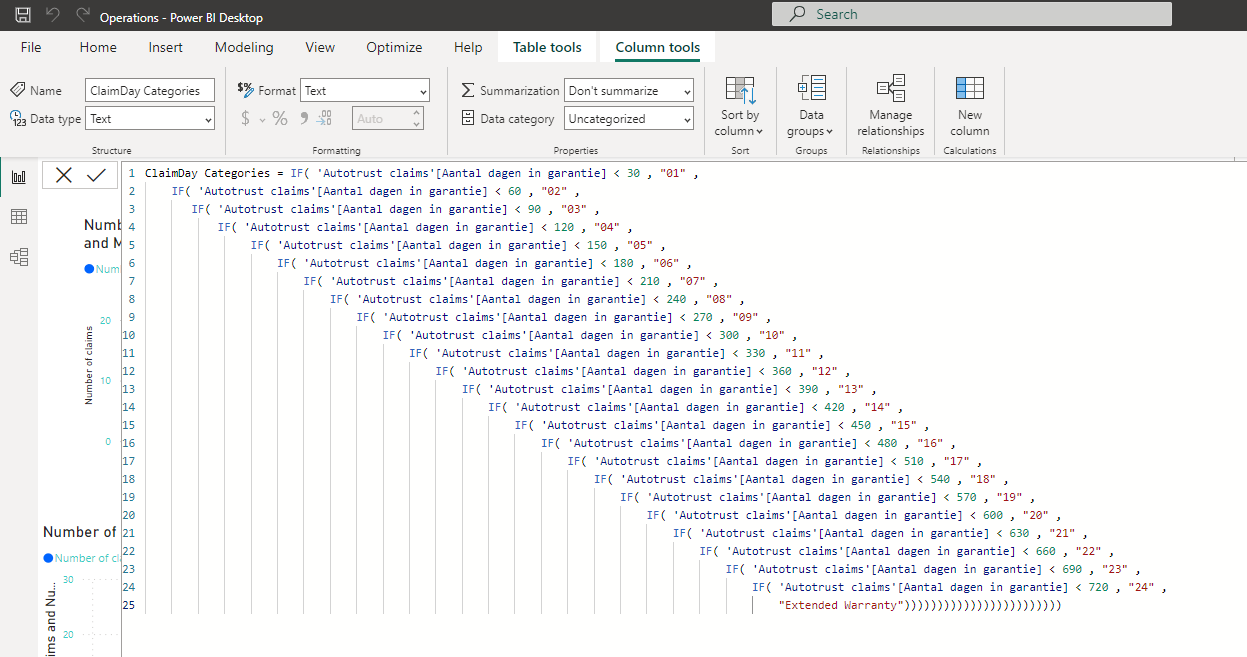Click the Name field ClaimDay Categories
The width and height of the screenshot is (1247, 657).
coord(150,90)
